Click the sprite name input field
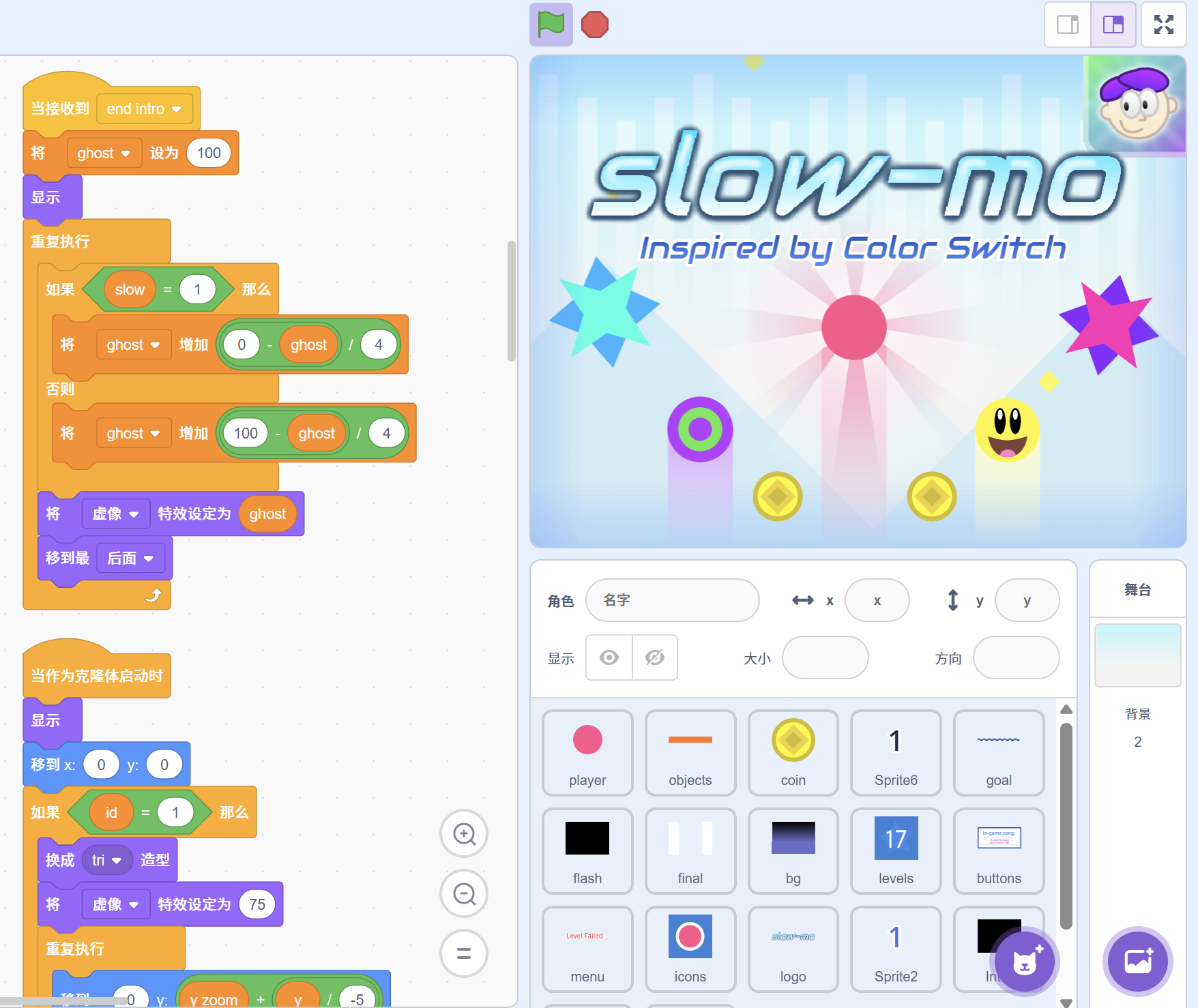 (672, 600)
